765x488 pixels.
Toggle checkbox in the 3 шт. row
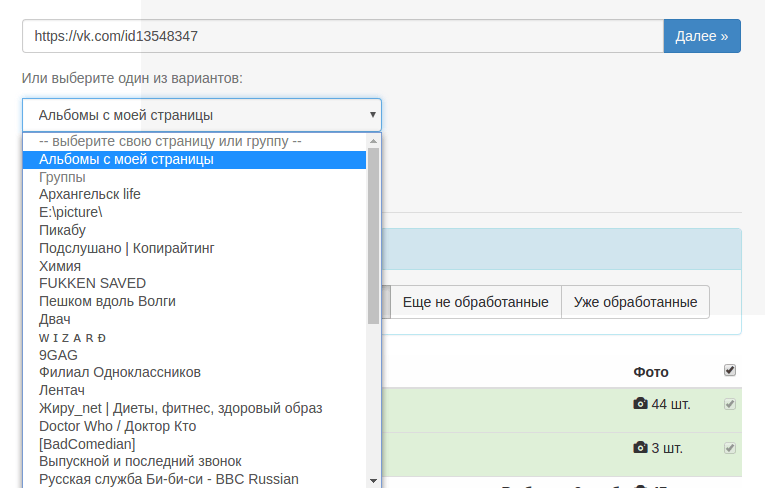(x=730, y=448)
